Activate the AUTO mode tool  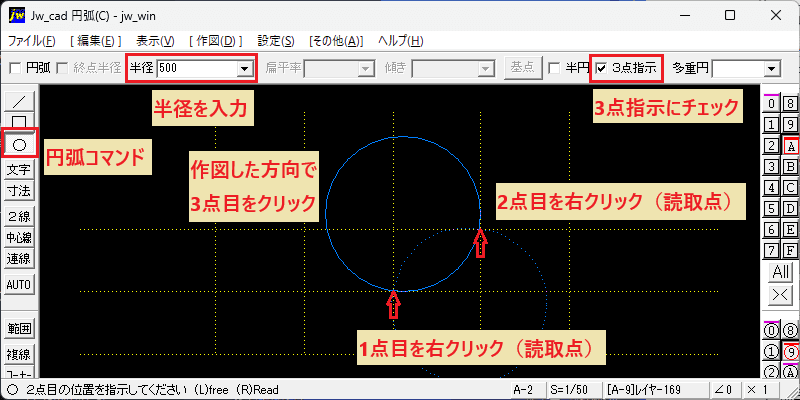point(19,284)
